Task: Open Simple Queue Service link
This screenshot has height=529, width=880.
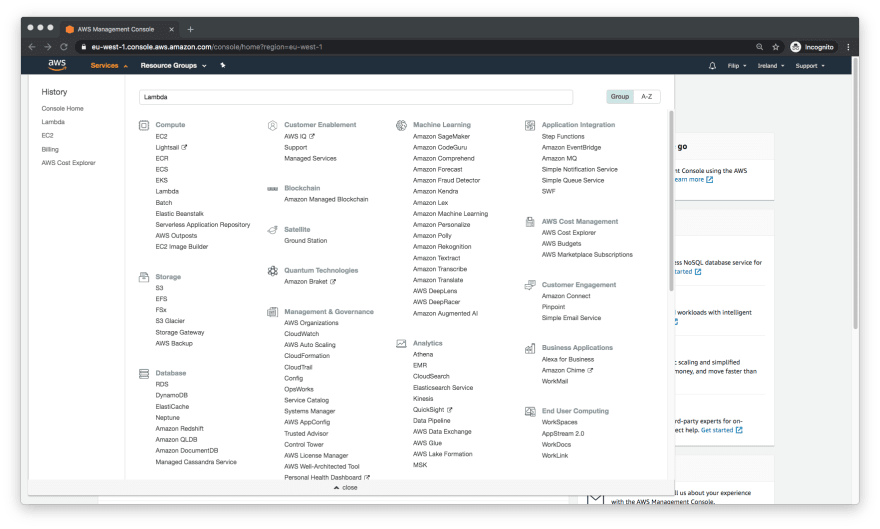Action: tap(572, 181)
